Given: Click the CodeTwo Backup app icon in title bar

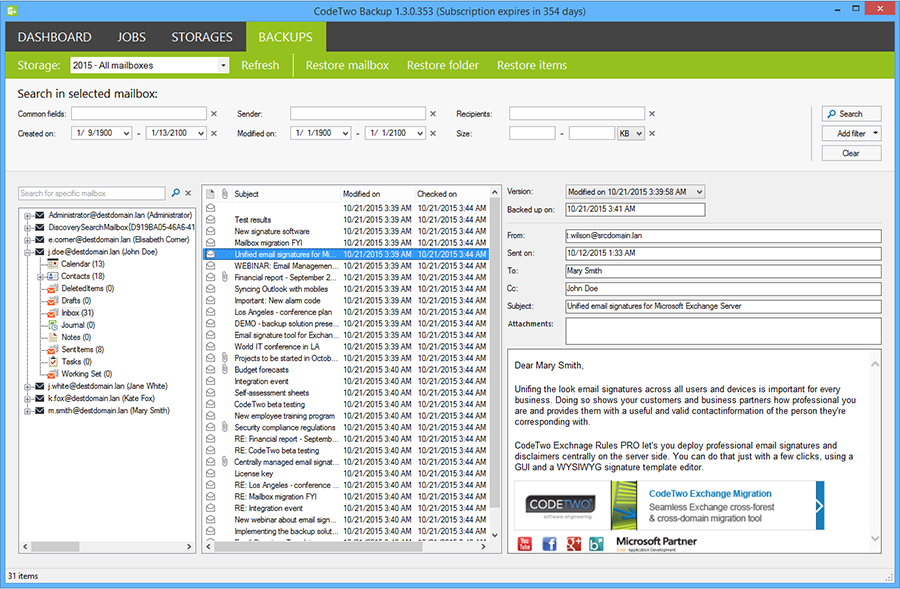Looking at the screenshot, I should [12, 10].
